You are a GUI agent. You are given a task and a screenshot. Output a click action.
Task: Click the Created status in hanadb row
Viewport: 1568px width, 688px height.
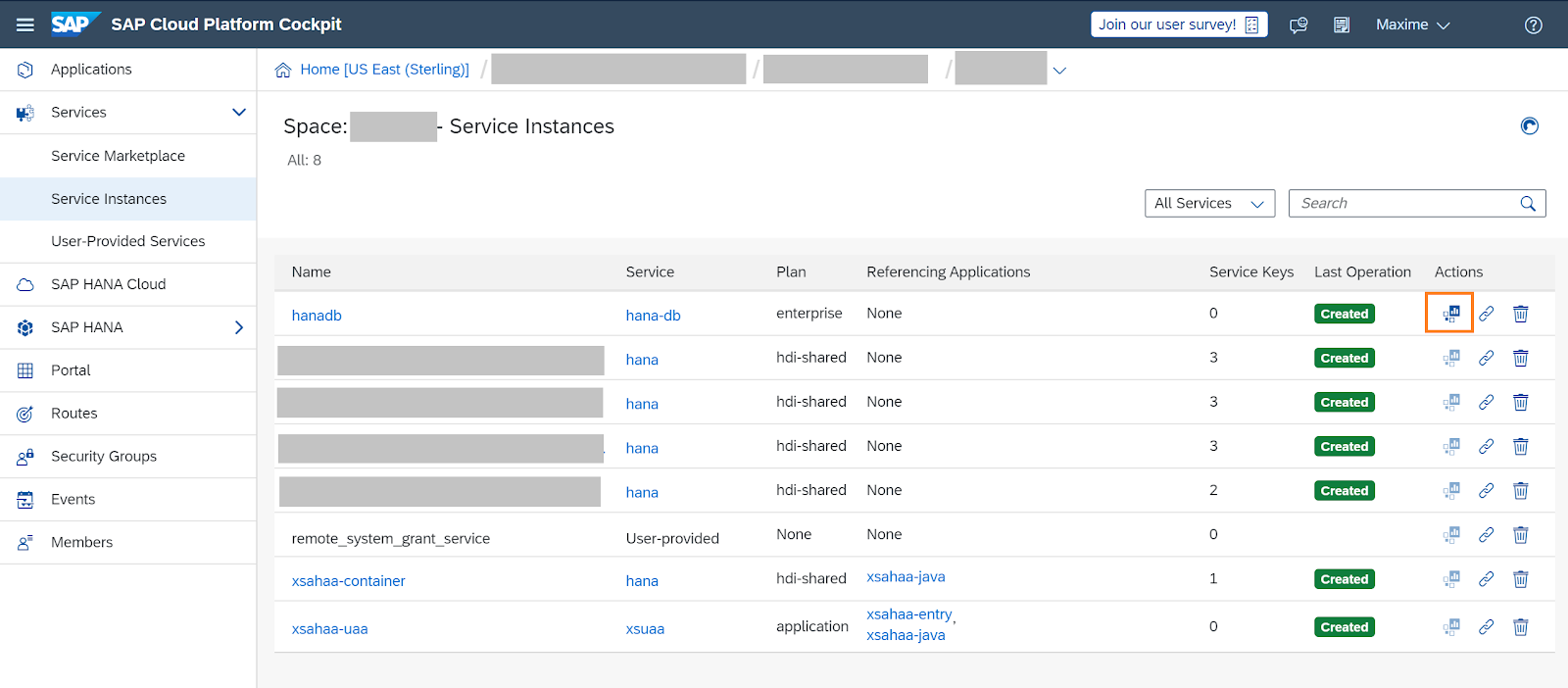tap(1344, 314)
